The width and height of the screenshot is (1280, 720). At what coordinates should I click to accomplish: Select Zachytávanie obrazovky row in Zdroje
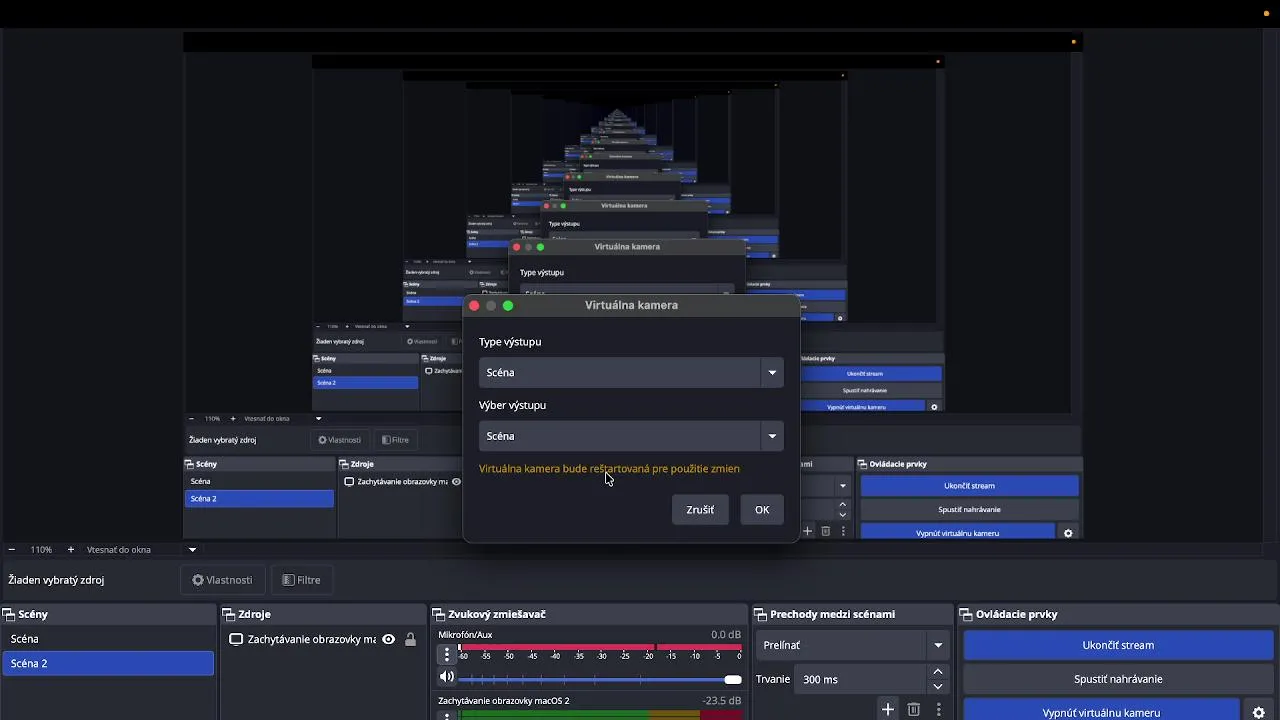tap(324, 639)
